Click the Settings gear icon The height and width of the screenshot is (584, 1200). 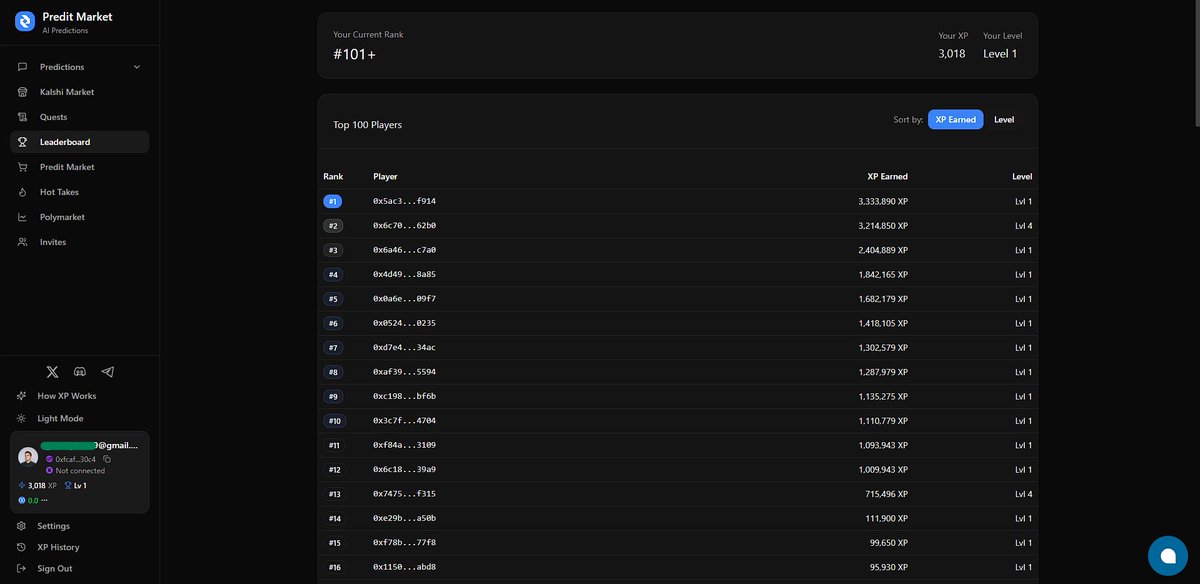point(22,526)
